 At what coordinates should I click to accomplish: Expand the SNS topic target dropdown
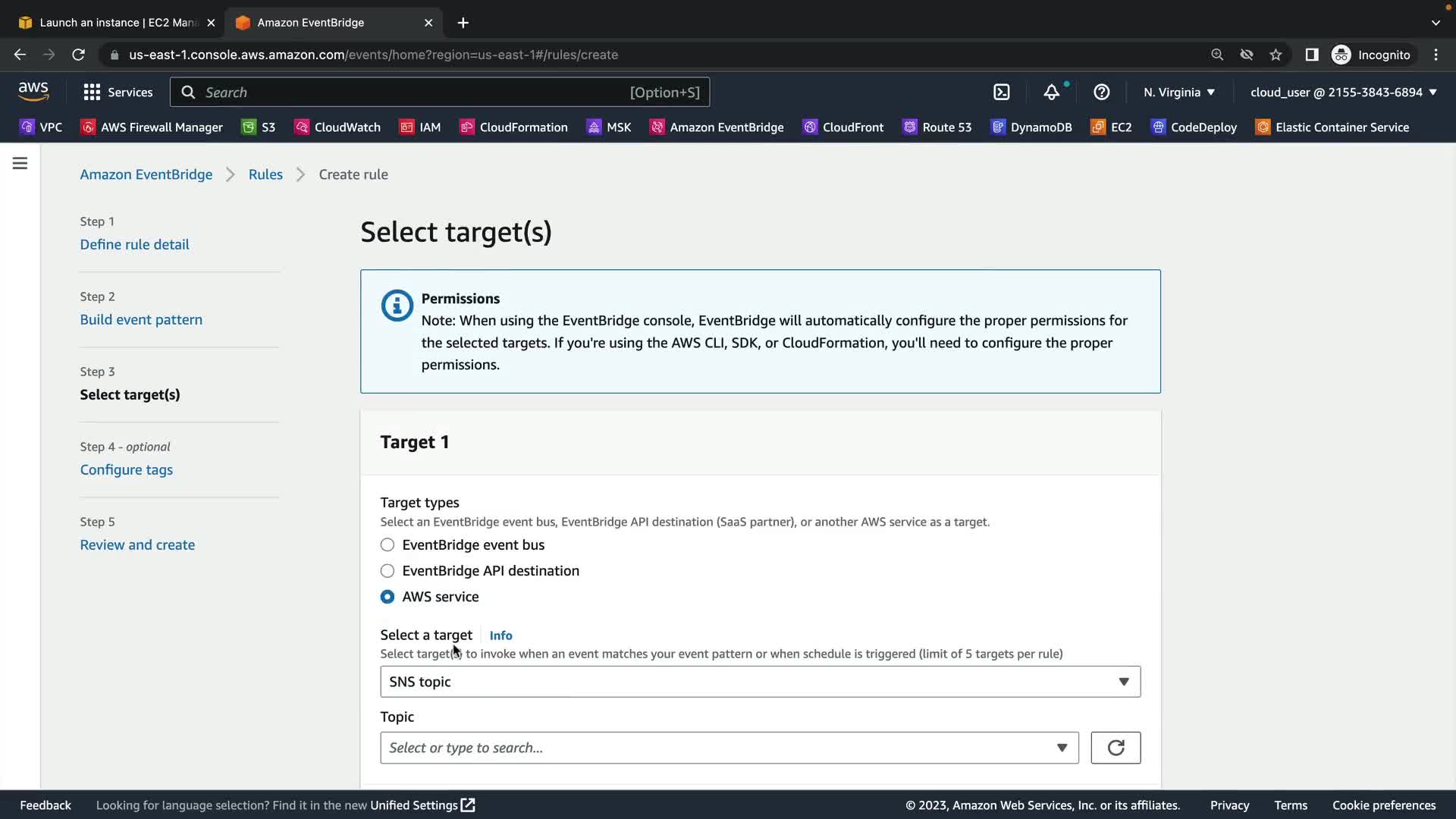pyautogui.click(x=760, y=682)
